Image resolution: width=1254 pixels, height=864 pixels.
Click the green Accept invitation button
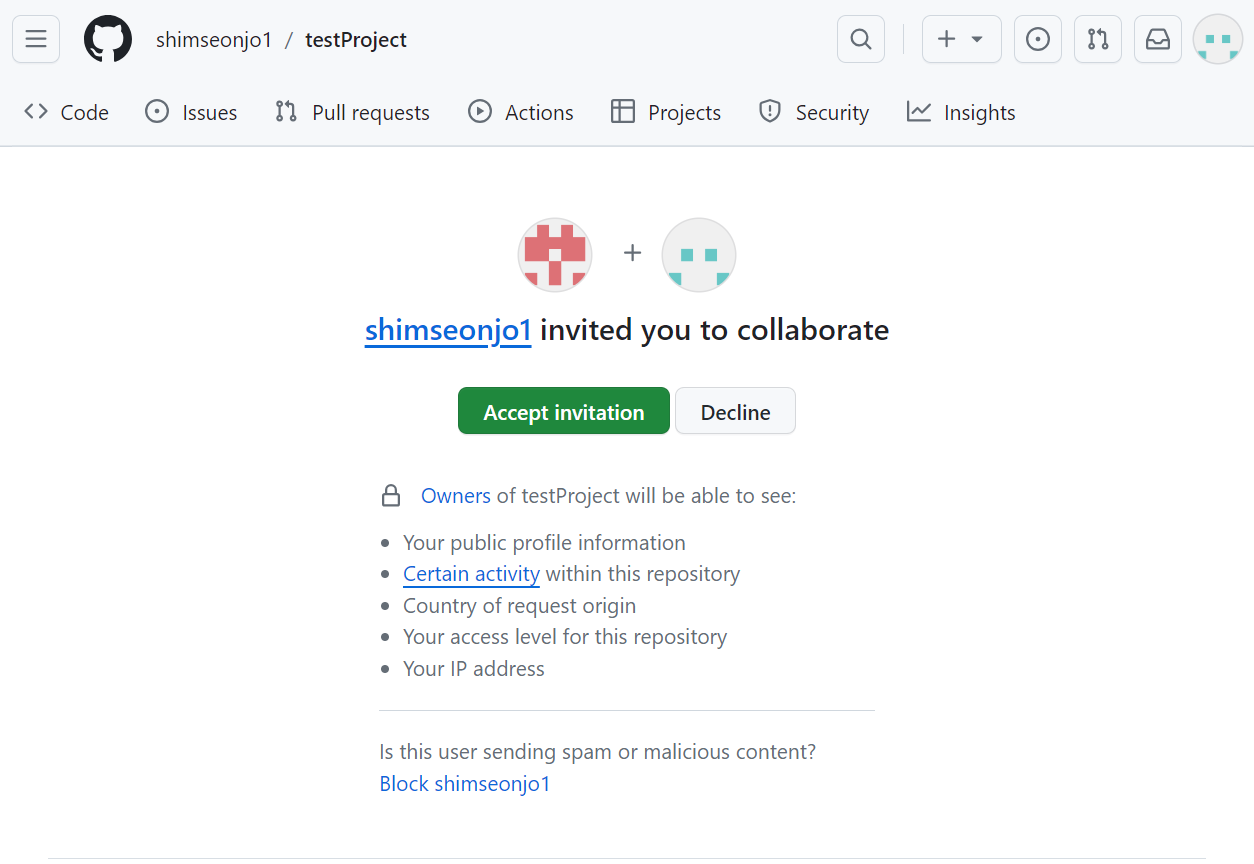(x=563, y=411)
